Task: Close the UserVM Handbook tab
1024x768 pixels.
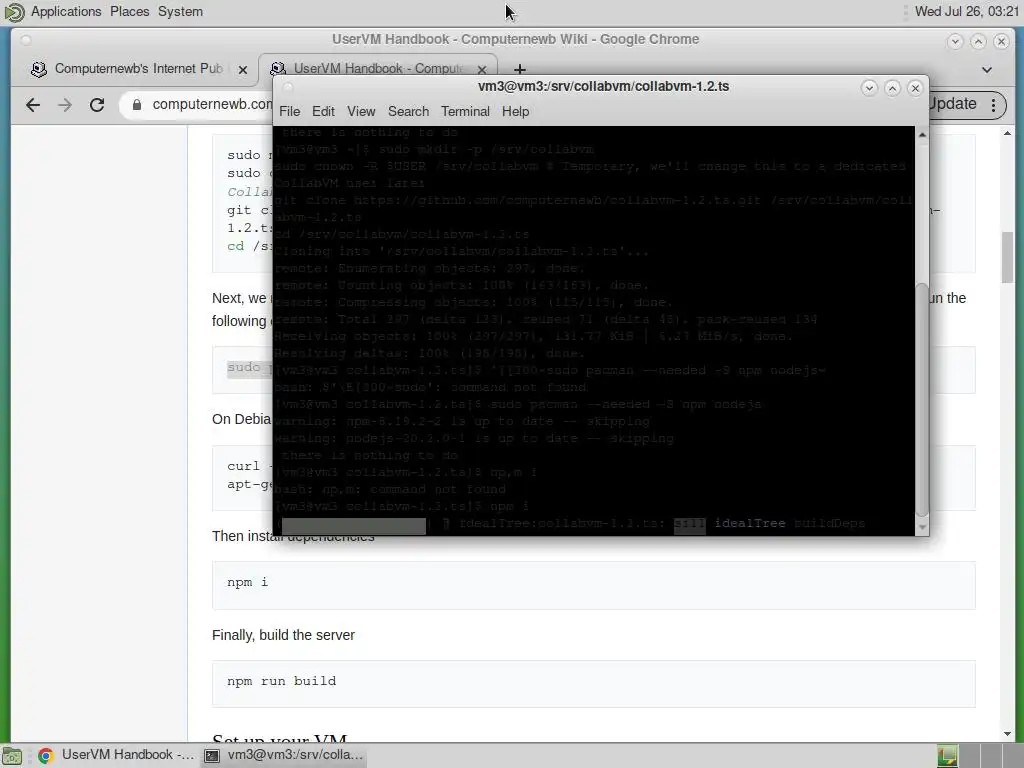Action: click(x=482, y=69)
